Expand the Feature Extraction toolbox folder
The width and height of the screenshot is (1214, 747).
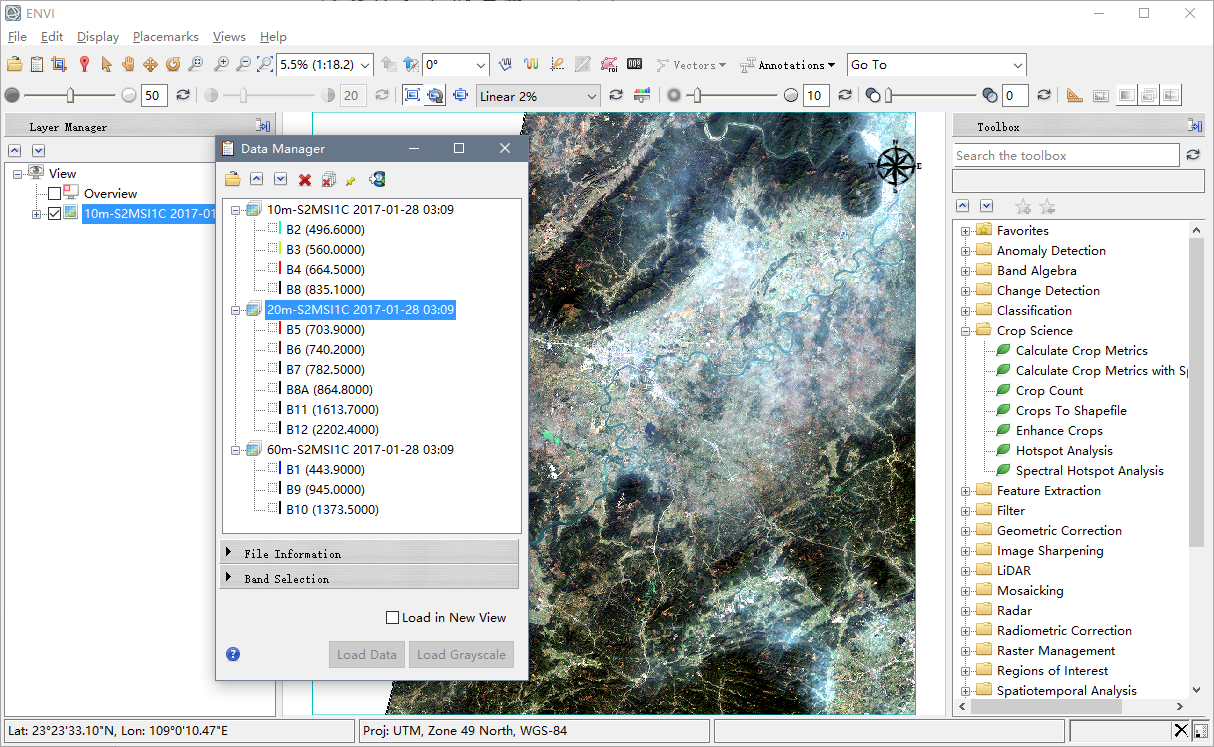[966, 491]
